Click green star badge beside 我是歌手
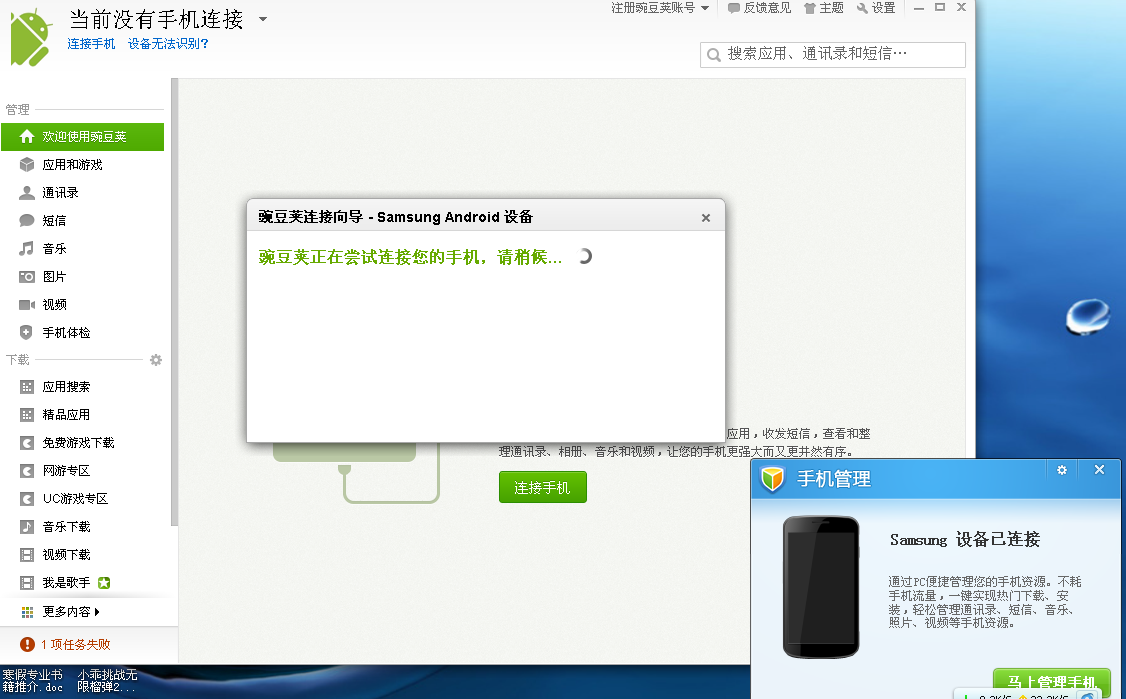 pyautogui.click(x=104, y=583)
